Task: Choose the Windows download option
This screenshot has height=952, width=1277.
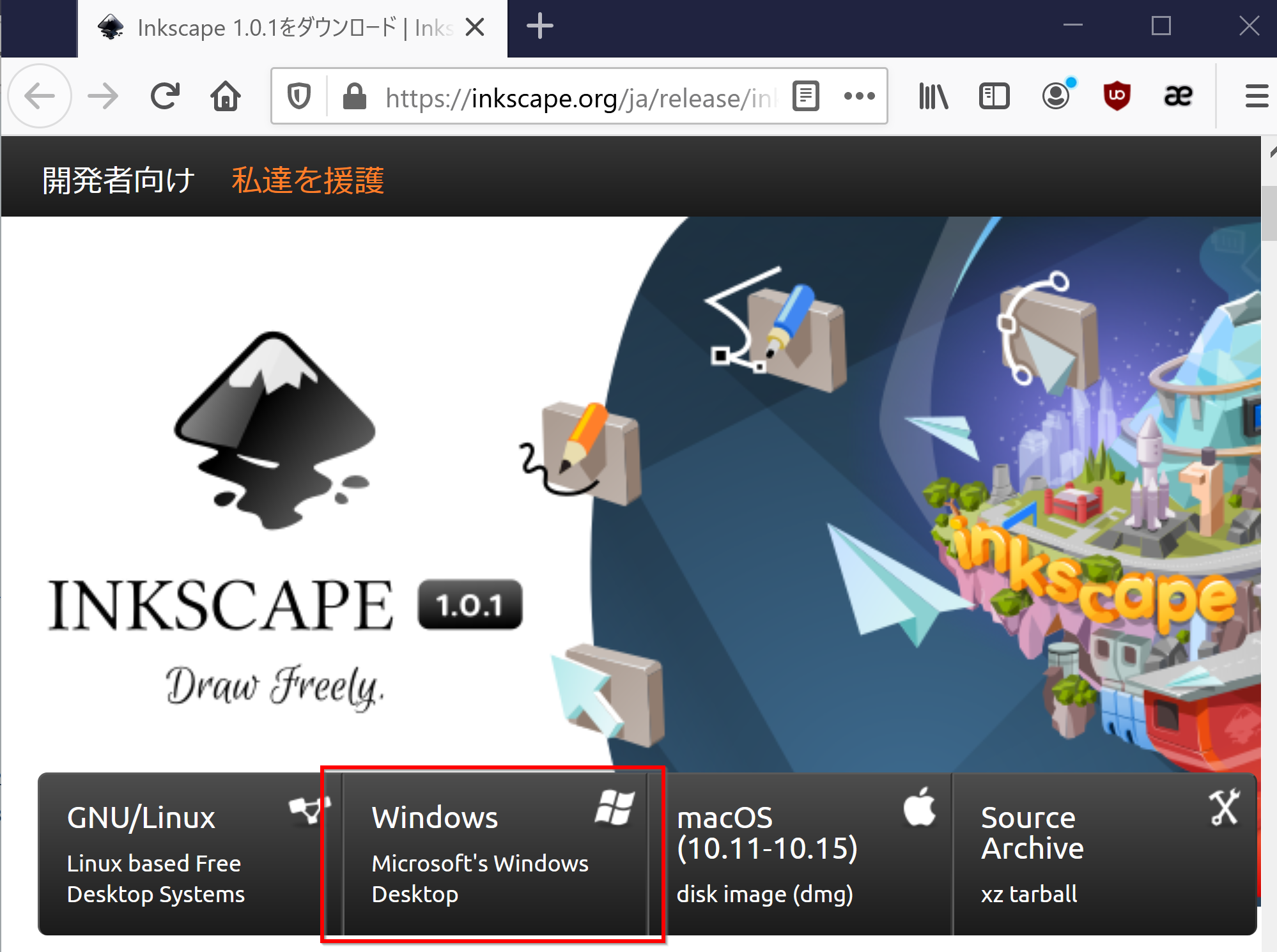Action: tap(495, 854)
